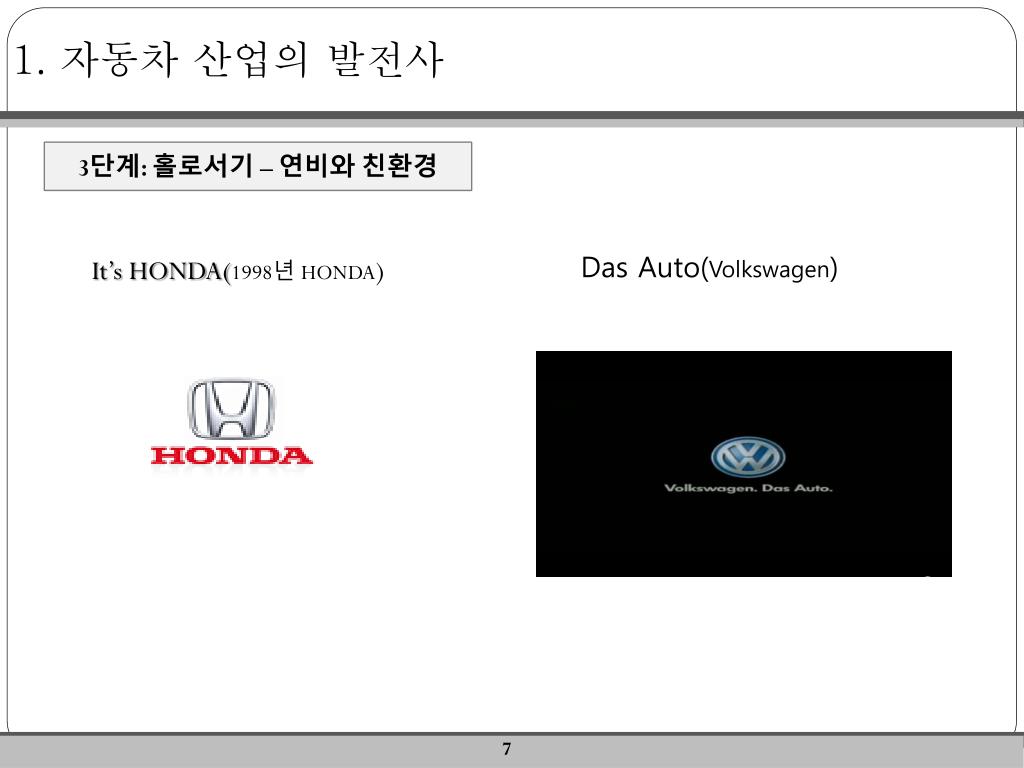Click the blue Volkswagen VW circle logo
This screenshot has width=1024, height=768.
click(748, 457)
